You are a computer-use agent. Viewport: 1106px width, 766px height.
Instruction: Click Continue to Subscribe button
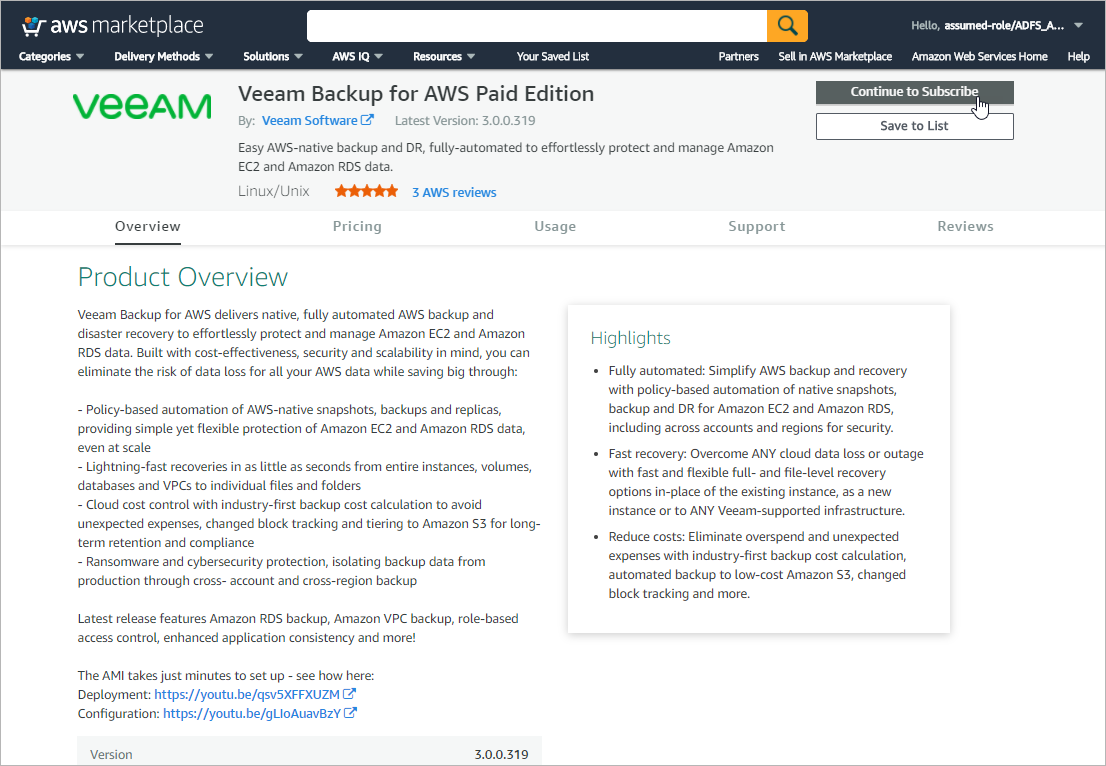pyautogui.click(x=914, y=92)
